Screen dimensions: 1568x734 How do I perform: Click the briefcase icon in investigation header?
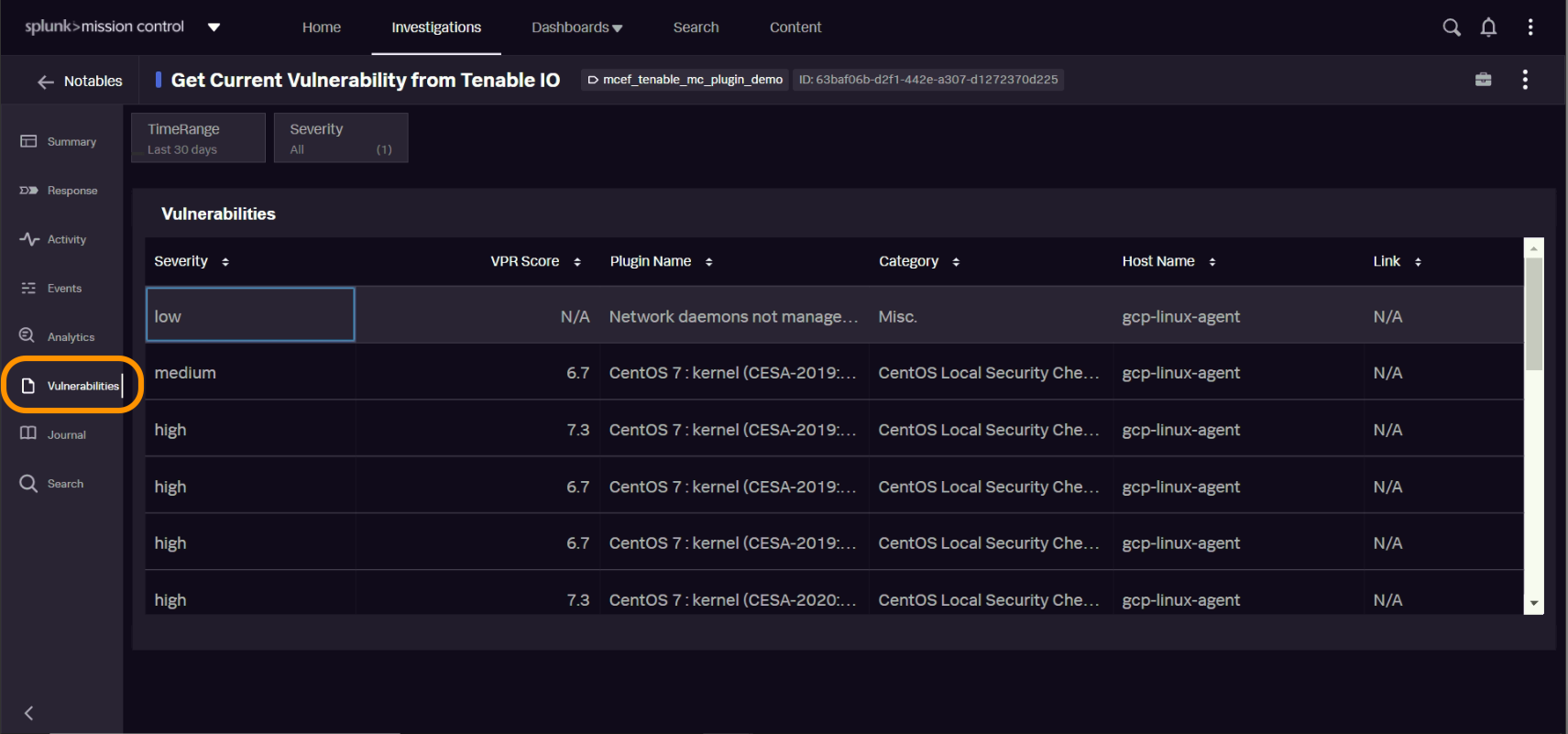coord(1484,80)
